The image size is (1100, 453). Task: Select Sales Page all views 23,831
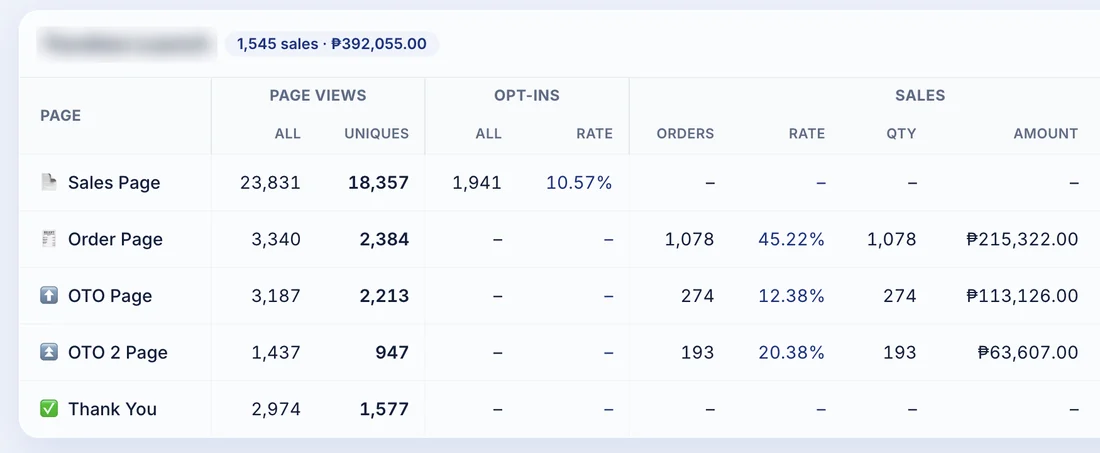[x=270, y=183]
